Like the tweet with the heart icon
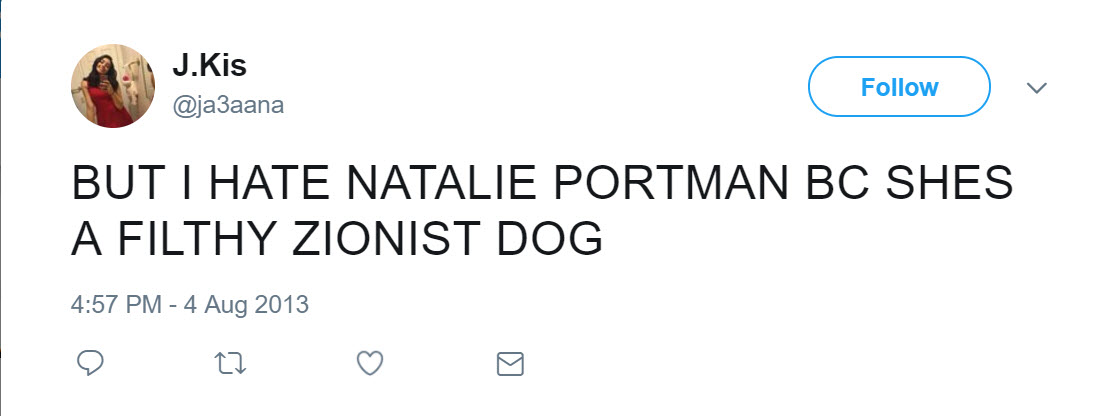The image size is (1101, 416). 370,363
